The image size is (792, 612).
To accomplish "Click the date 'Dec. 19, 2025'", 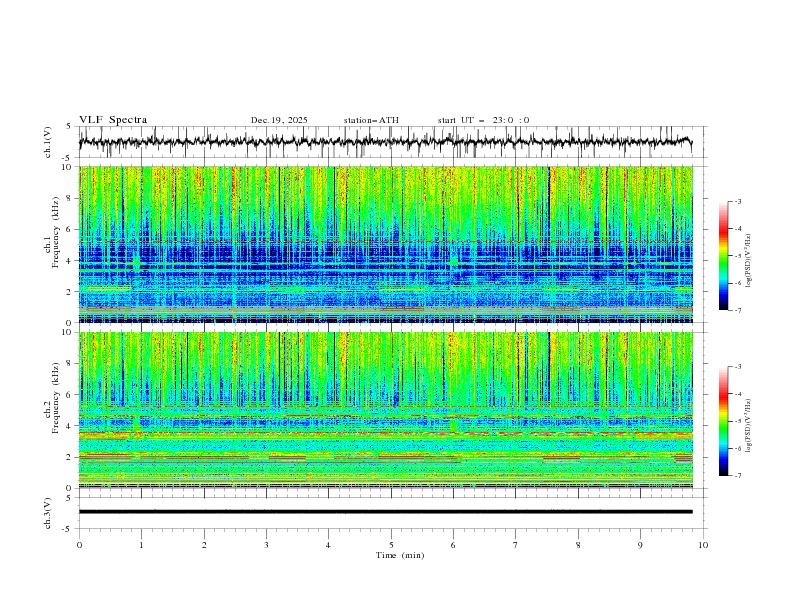I will [x=279, y=120].
